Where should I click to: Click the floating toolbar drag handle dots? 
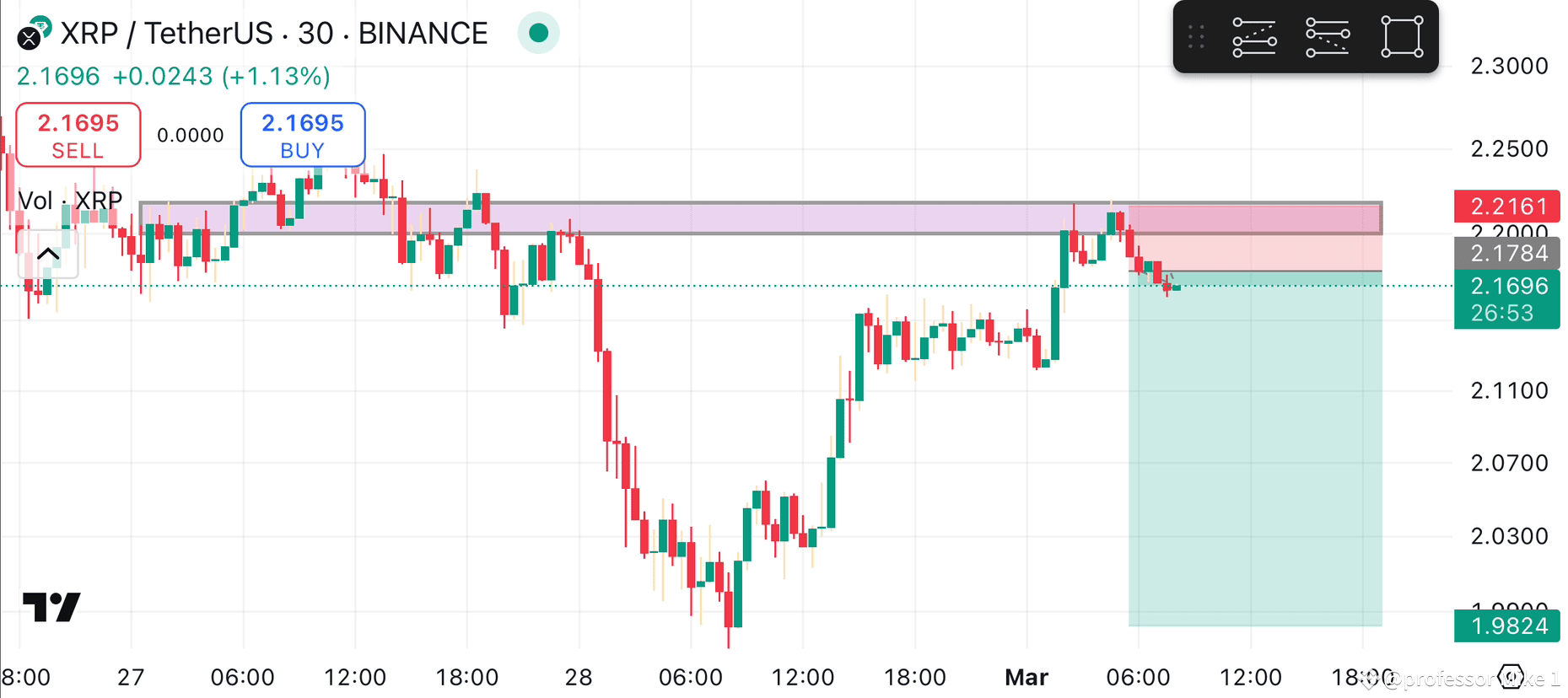(1195, 37)
